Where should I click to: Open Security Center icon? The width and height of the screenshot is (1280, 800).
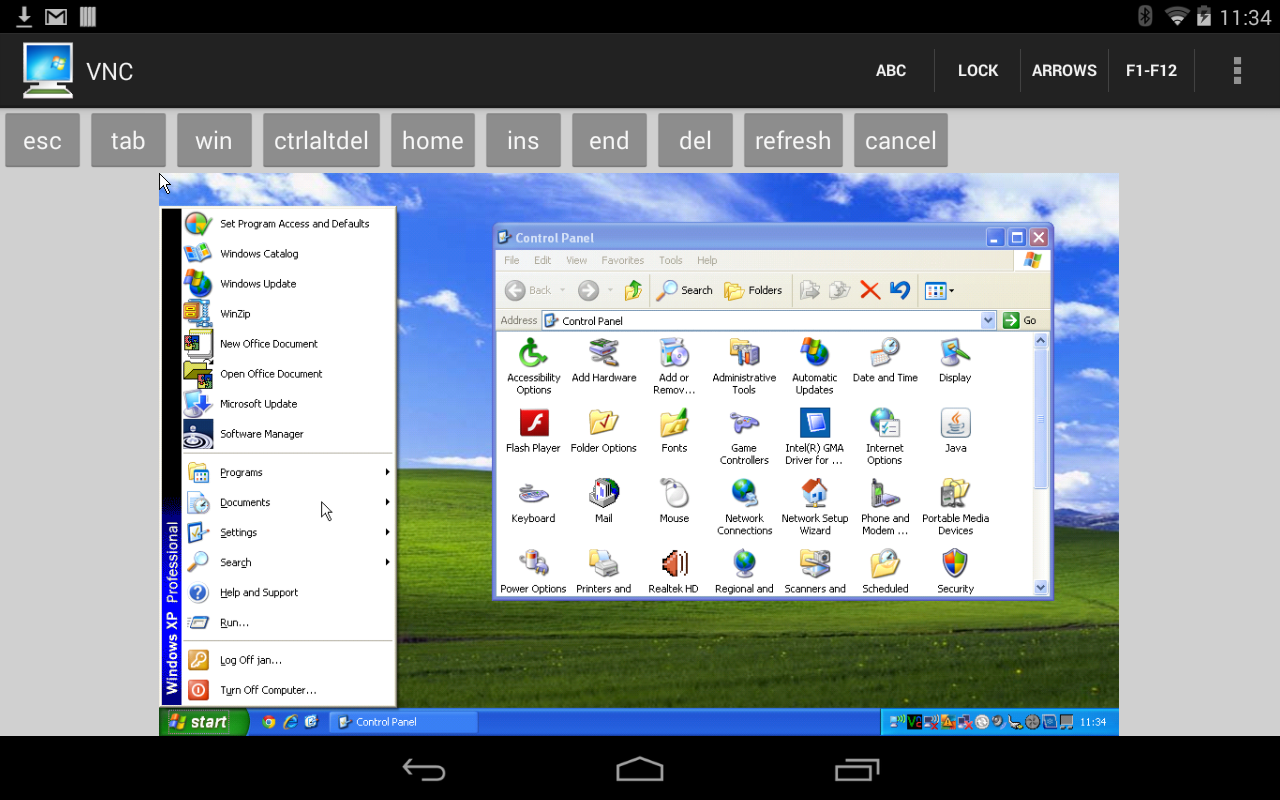(x=955, y=565)
